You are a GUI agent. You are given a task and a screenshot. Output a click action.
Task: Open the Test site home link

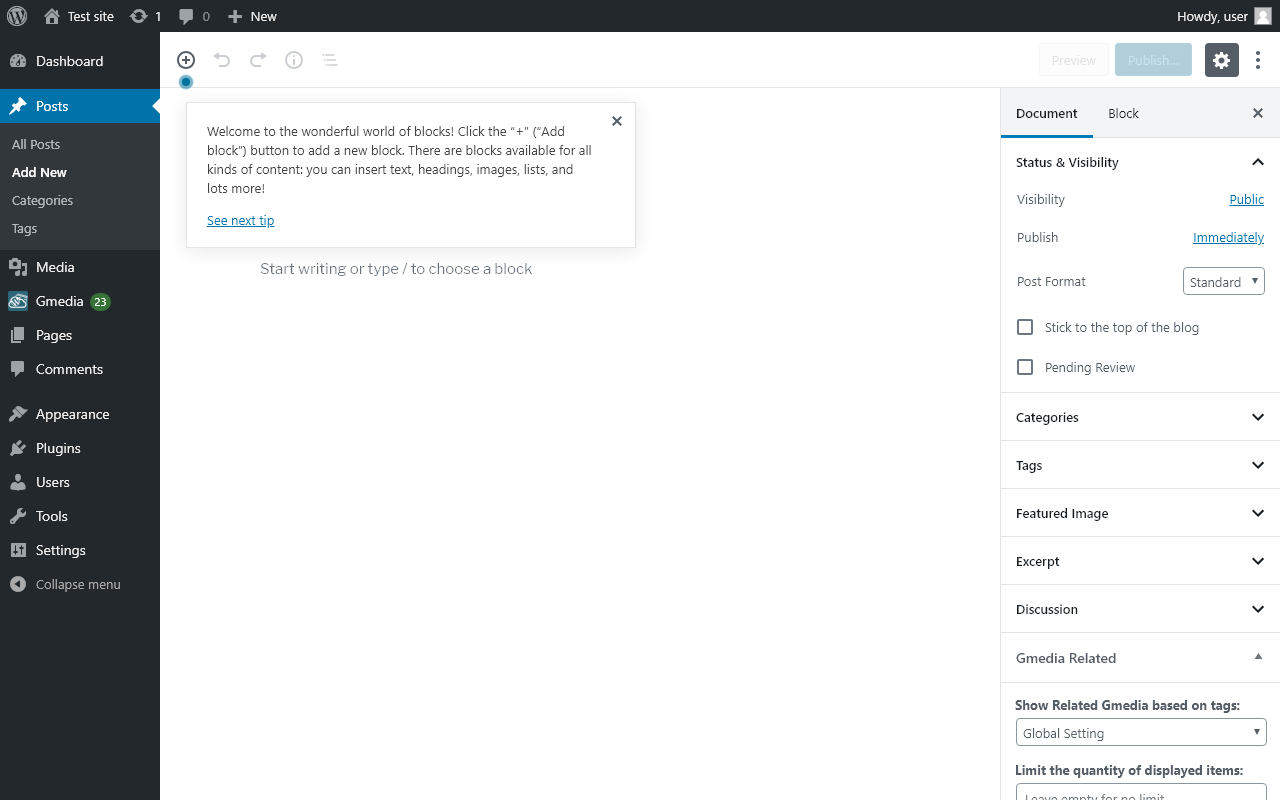tap(79, 16)
